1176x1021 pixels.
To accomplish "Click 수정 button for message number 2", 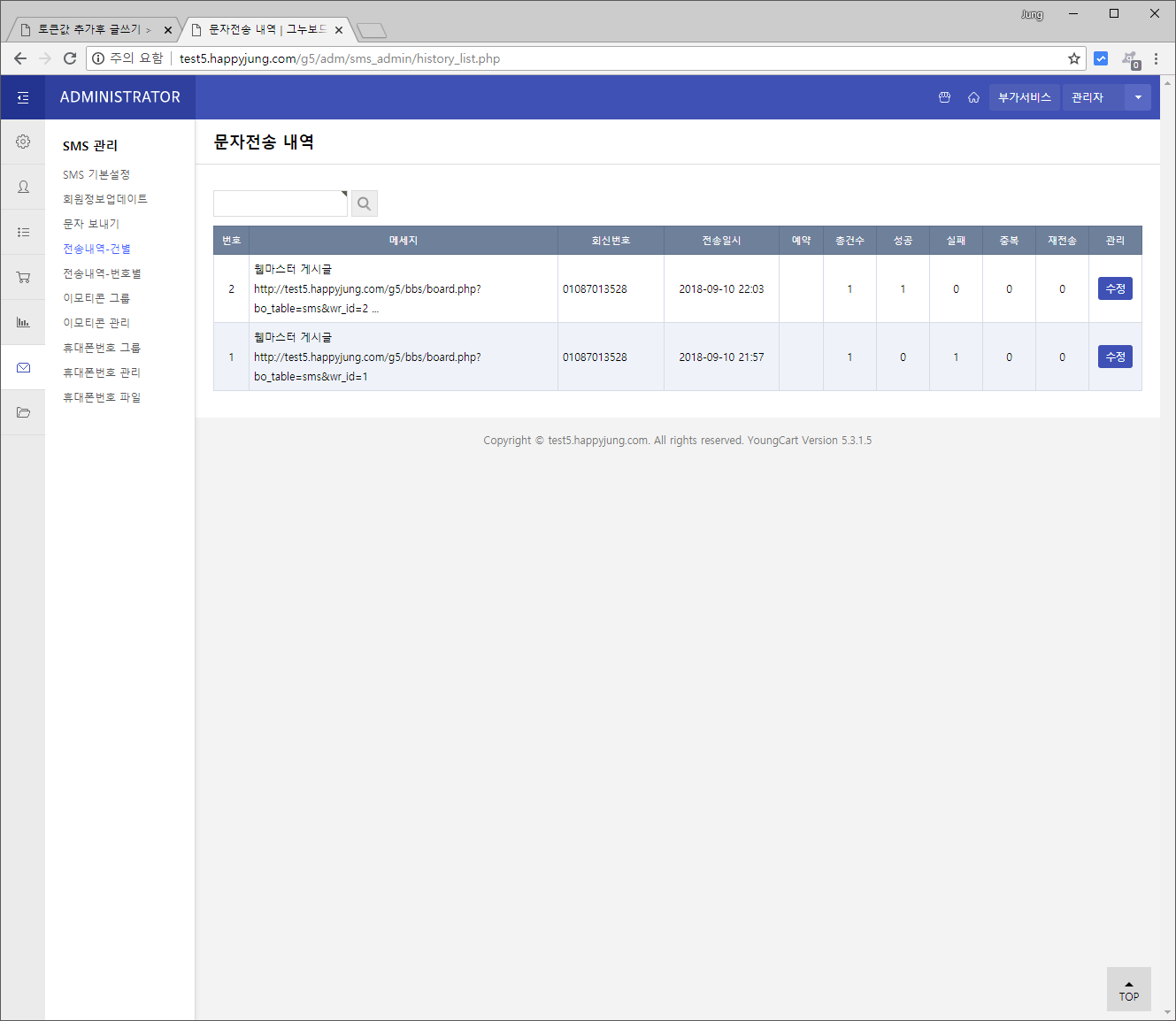I will click(1114, 288).
